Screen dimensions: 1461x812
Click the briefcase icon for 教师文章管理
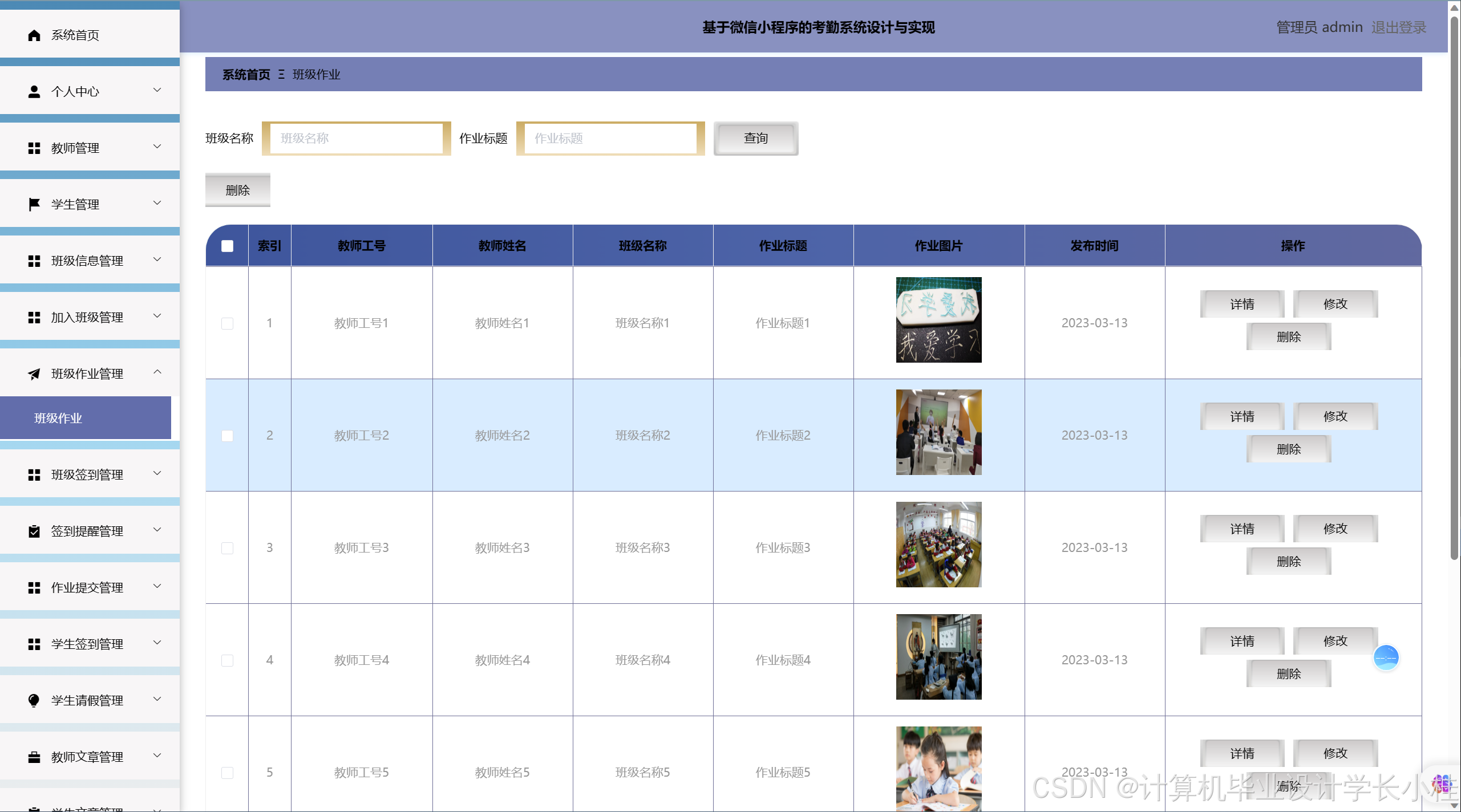point(34,757)
